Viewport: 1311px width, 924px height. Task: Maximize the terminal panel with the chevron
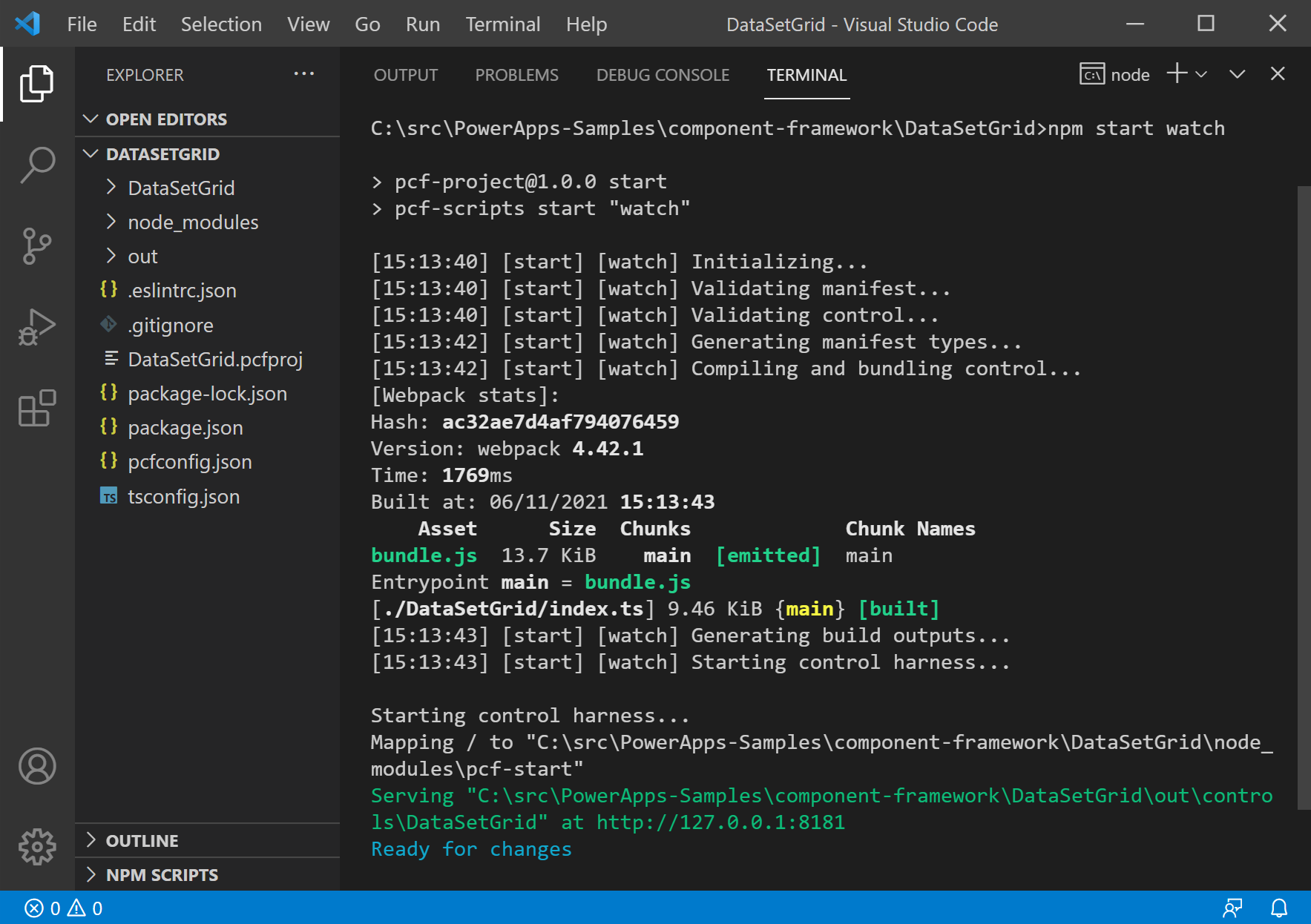point(1236,74)
